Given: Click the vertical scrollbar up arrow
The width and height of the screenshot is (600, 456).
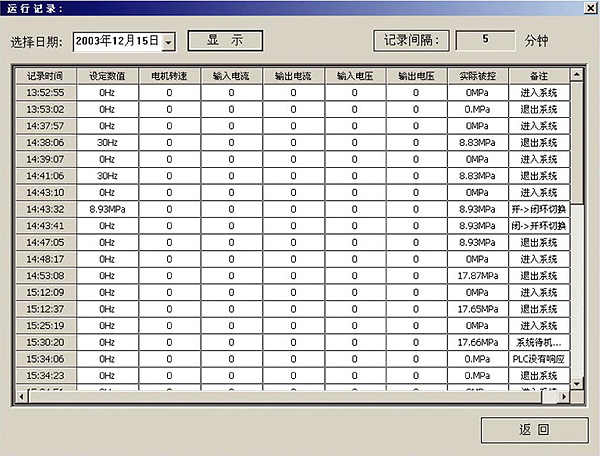Looking at the screenshot, I should pos(576,74).
